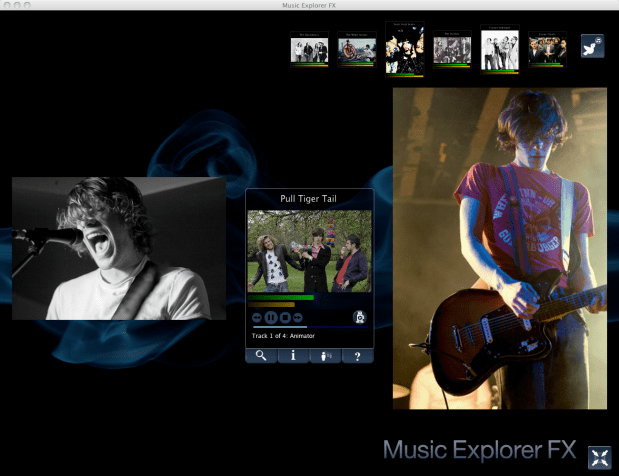Go back to the previous track
The width and height of the screenshot is (619, 476).
click(x=258, y=316)
